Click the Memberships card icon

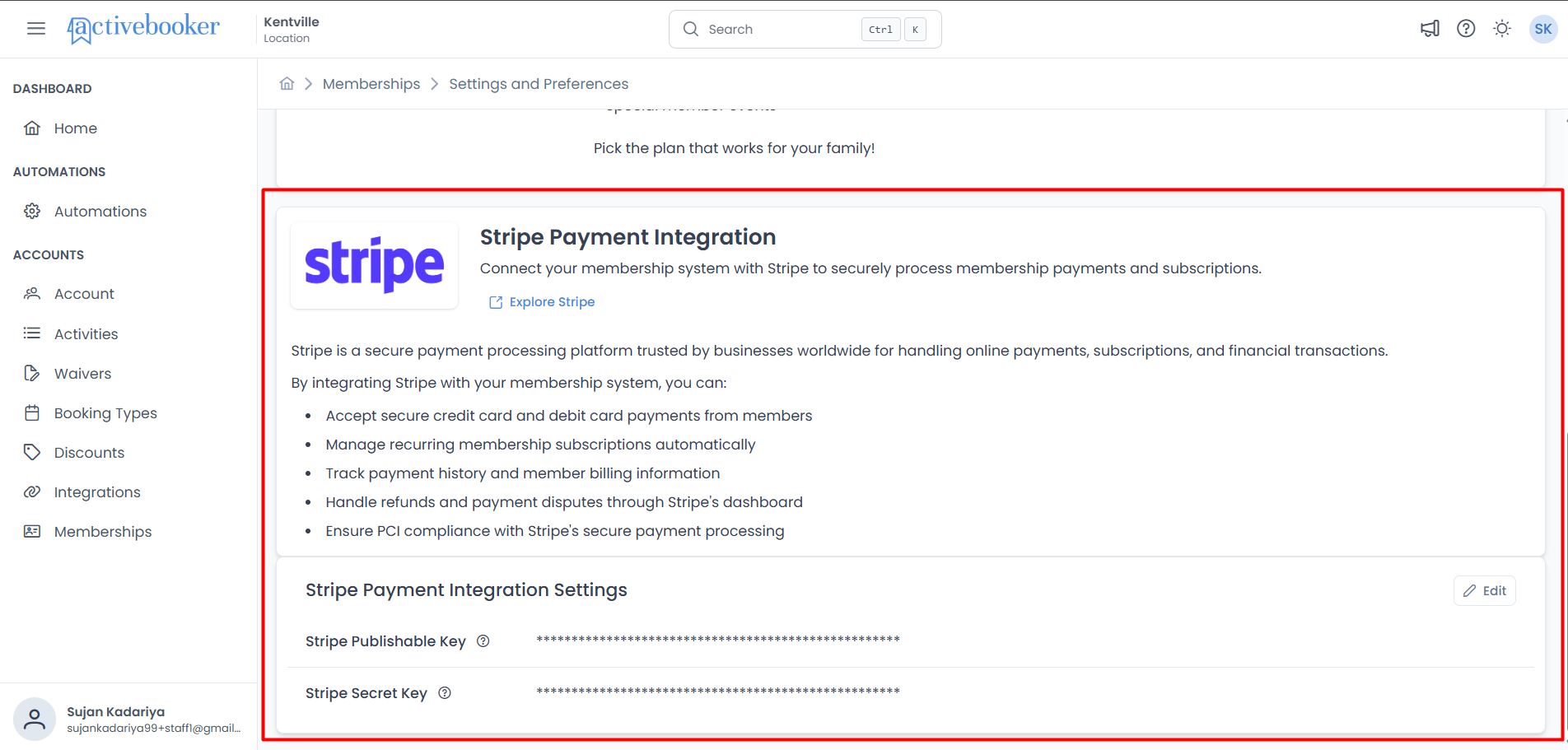click(32, 531)
